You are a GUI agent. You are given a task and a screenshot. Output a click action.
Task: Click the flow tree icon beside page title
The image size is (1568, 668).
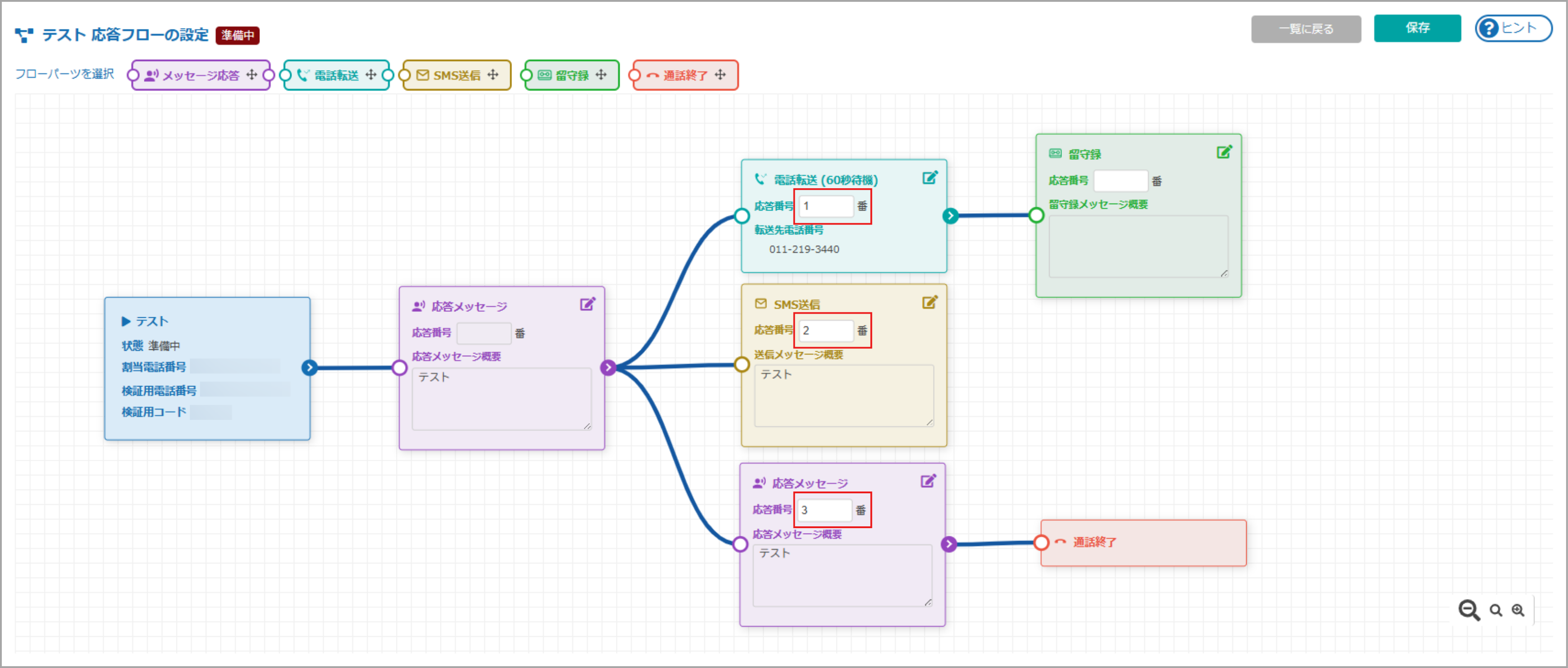point(24,35)
